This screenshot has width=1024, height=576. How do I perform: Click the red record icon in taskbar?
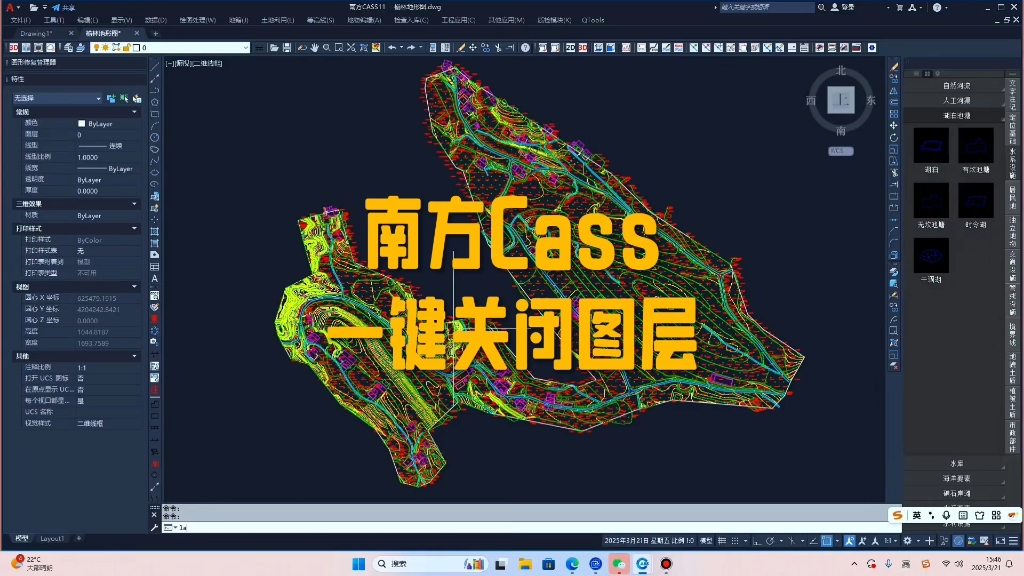(665, 564)
